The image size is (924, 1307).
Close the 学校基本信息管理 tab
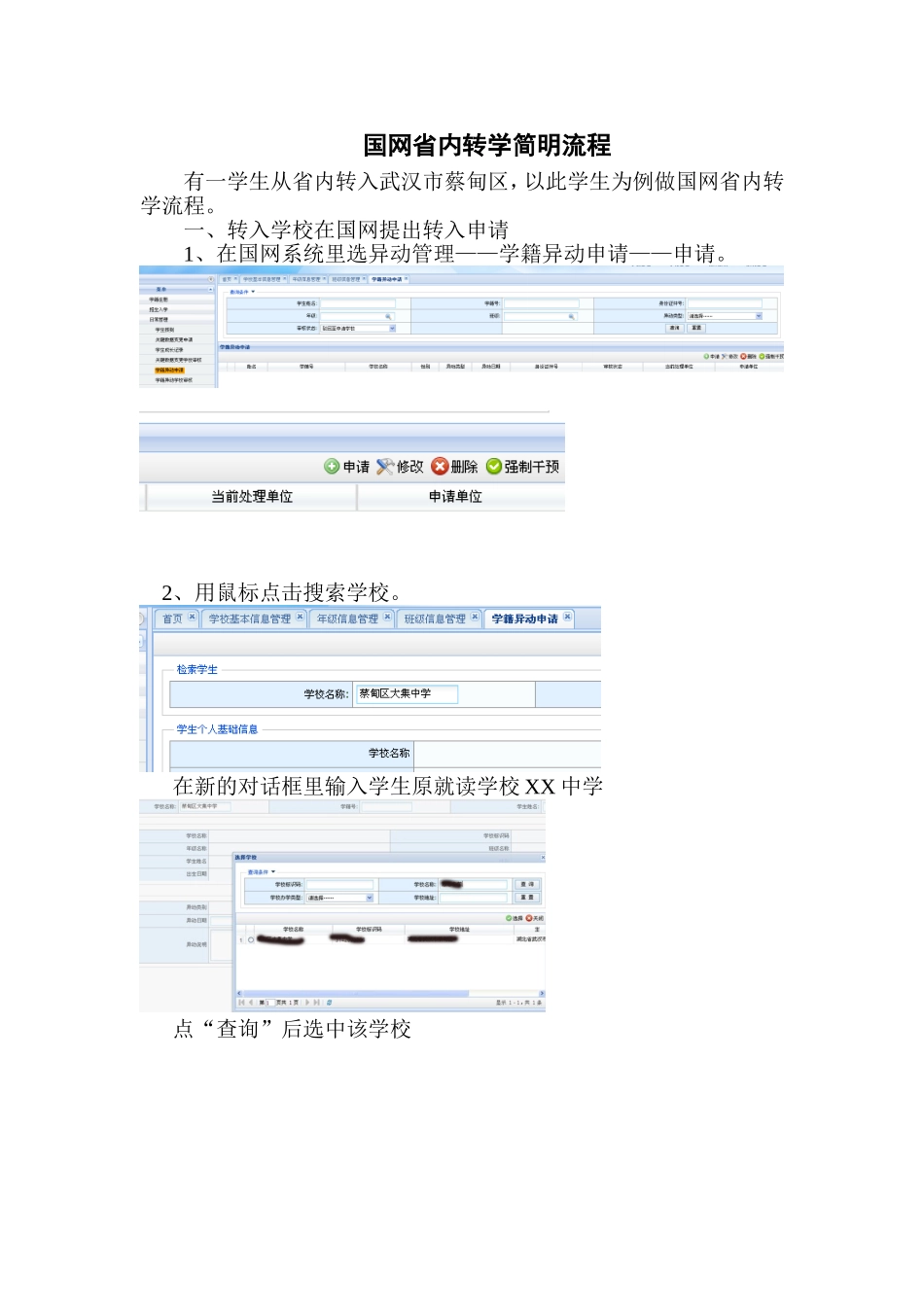pos(300,618)
